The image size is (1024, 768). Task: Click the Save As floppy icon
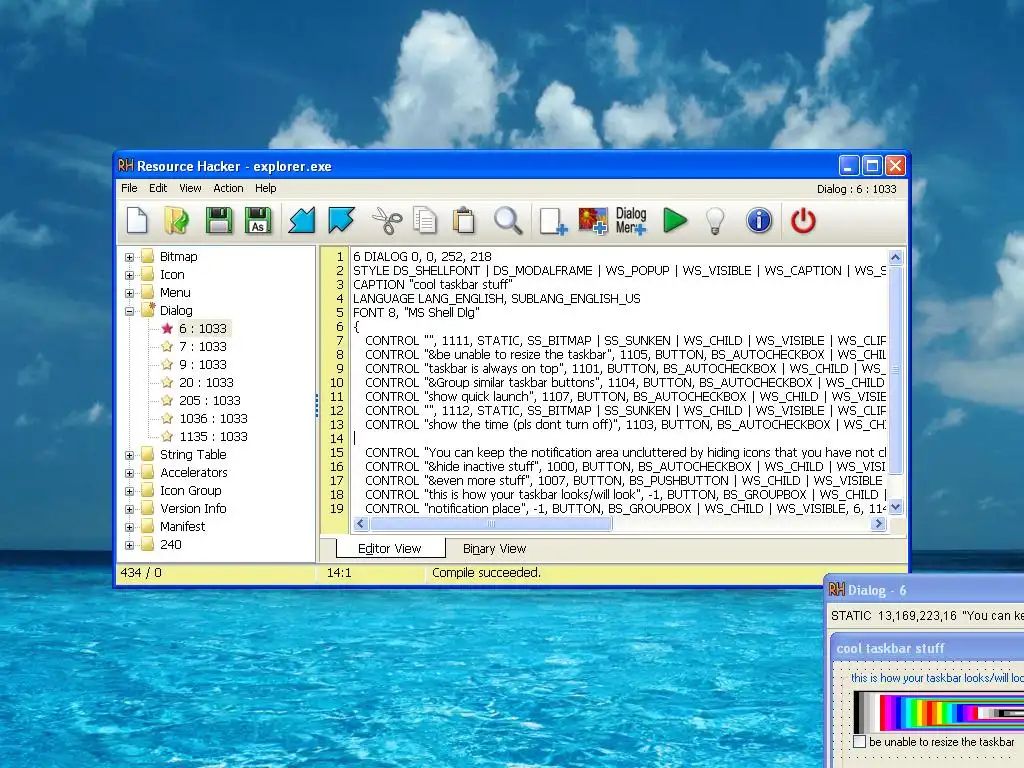[258, 220]
